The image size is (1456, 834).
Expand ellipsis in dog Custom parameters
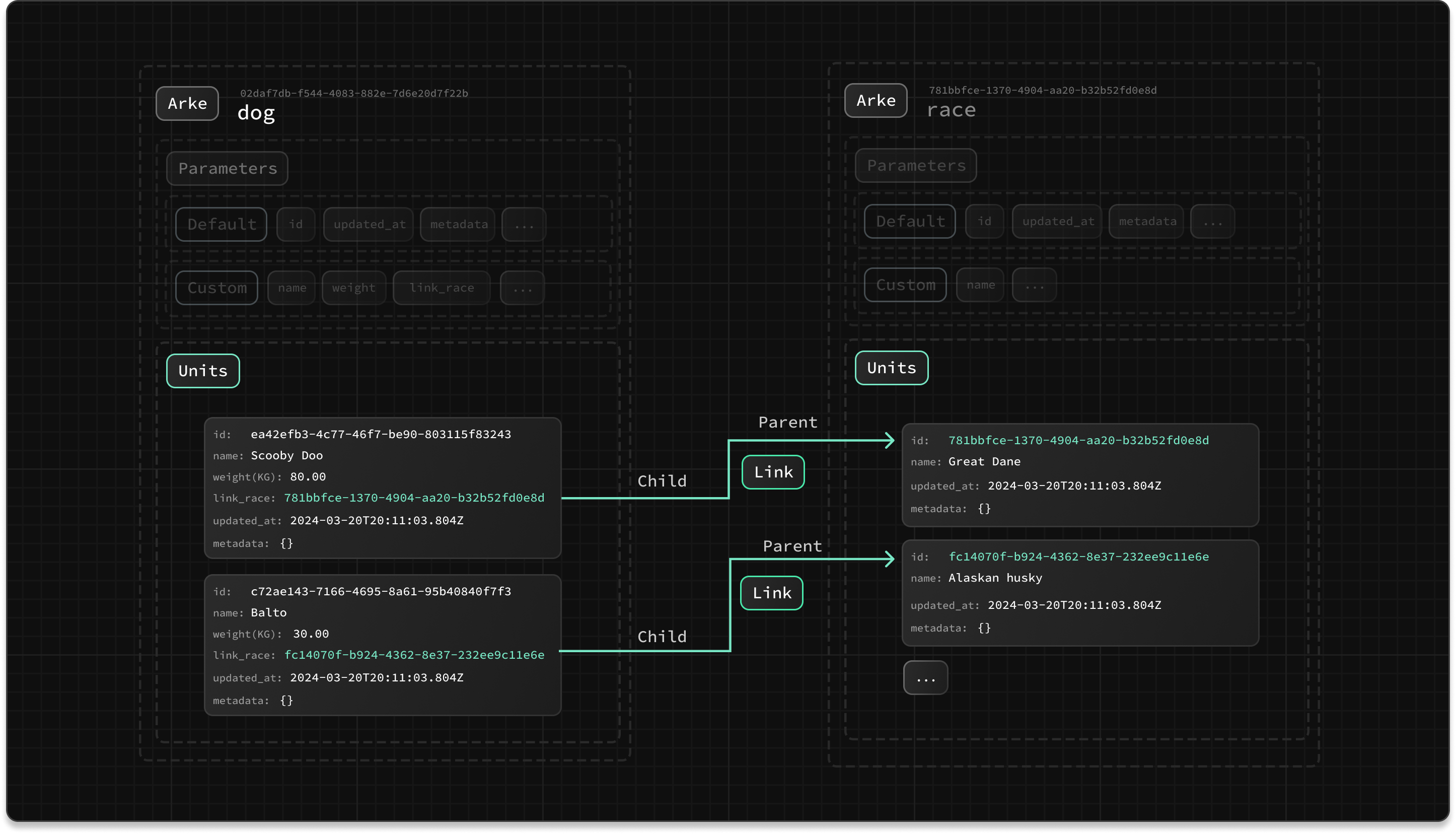522,288
